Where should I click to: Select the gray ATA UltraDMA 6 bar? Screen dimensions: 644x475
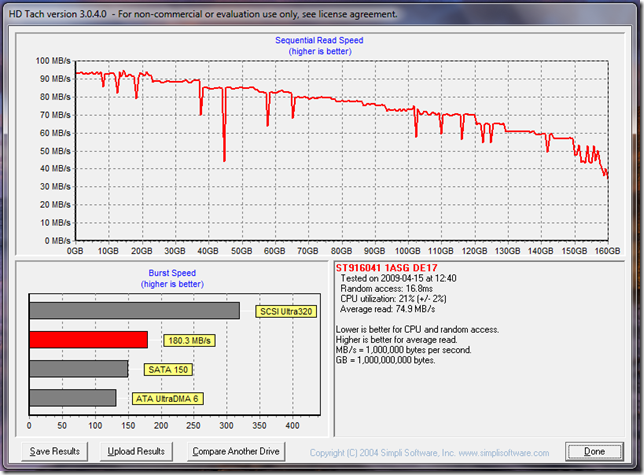(x=73, y=399)
